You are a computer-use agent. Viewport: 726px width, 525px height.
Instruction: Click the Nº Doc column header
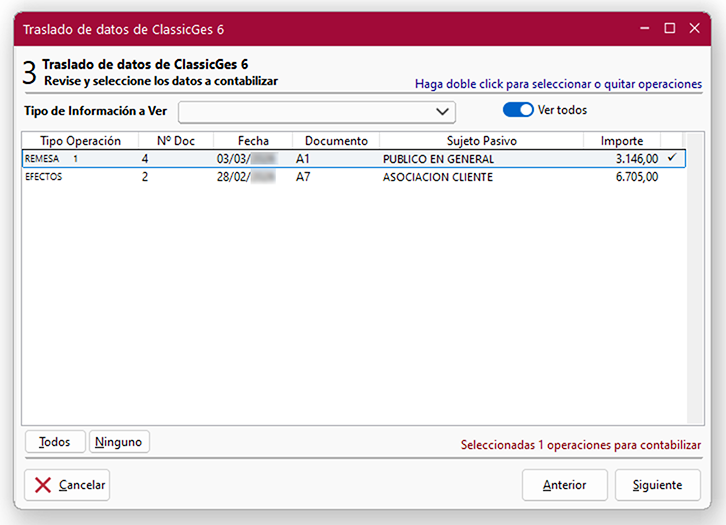tap(176, 141)
